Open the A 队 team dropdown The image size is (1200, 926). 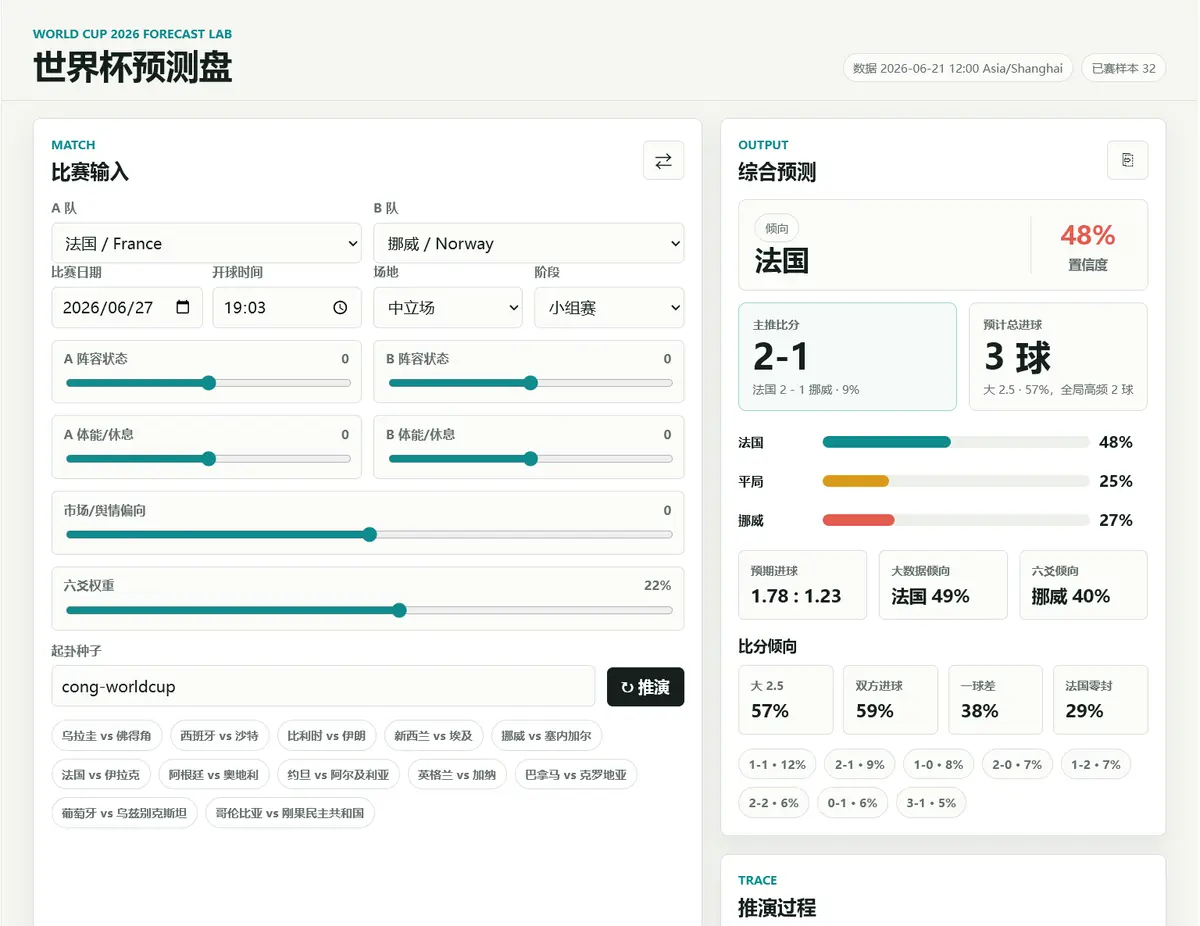coord(206,243)
